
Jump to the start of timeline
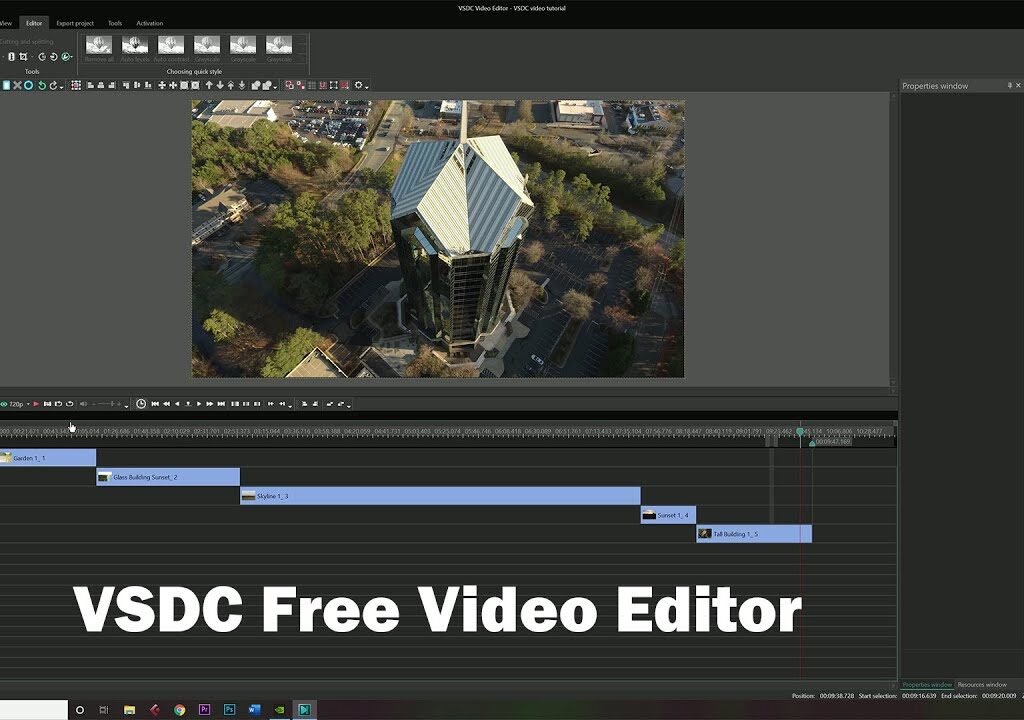coord(155,404)
